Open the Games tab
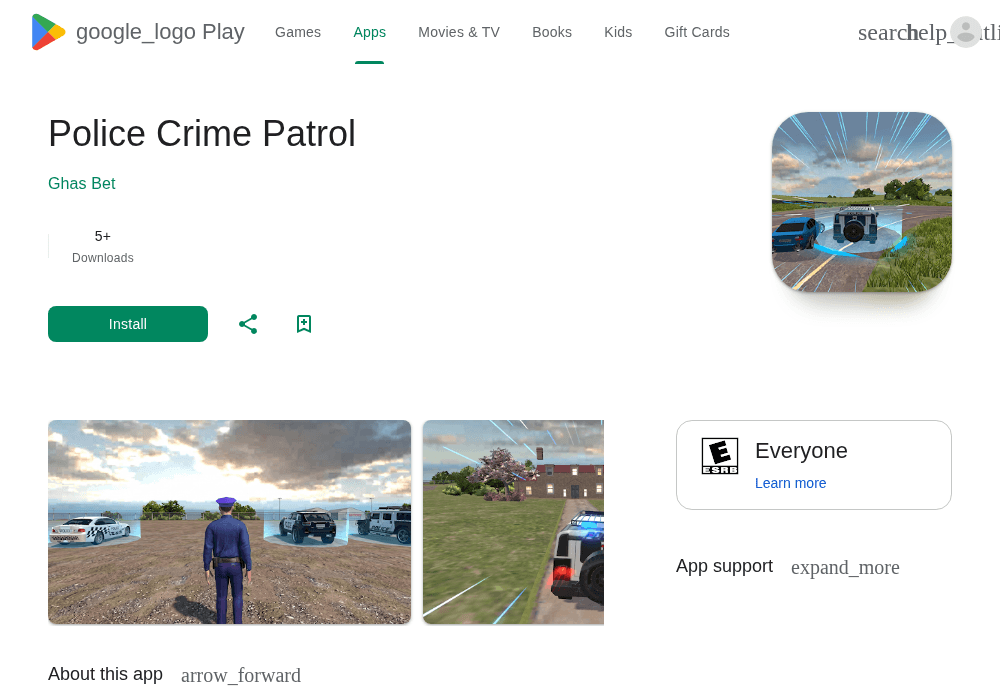The image size is (1000, 700). (298, 32)
